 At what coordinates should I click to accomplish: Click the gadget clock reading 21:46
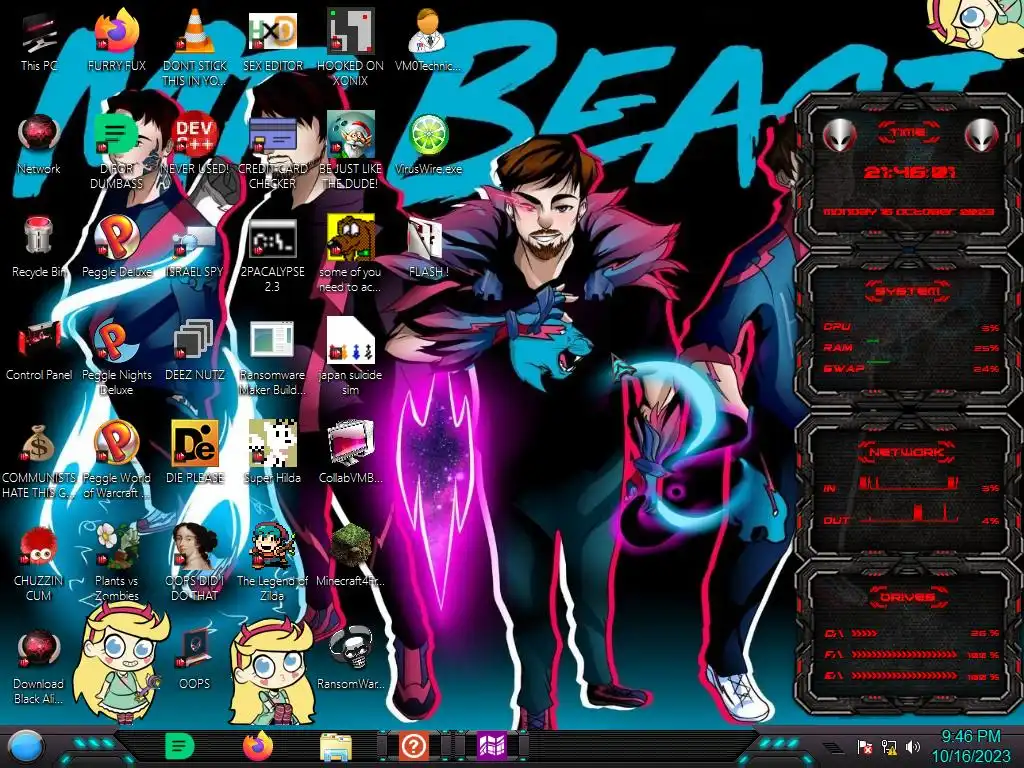tap(909, 172)
